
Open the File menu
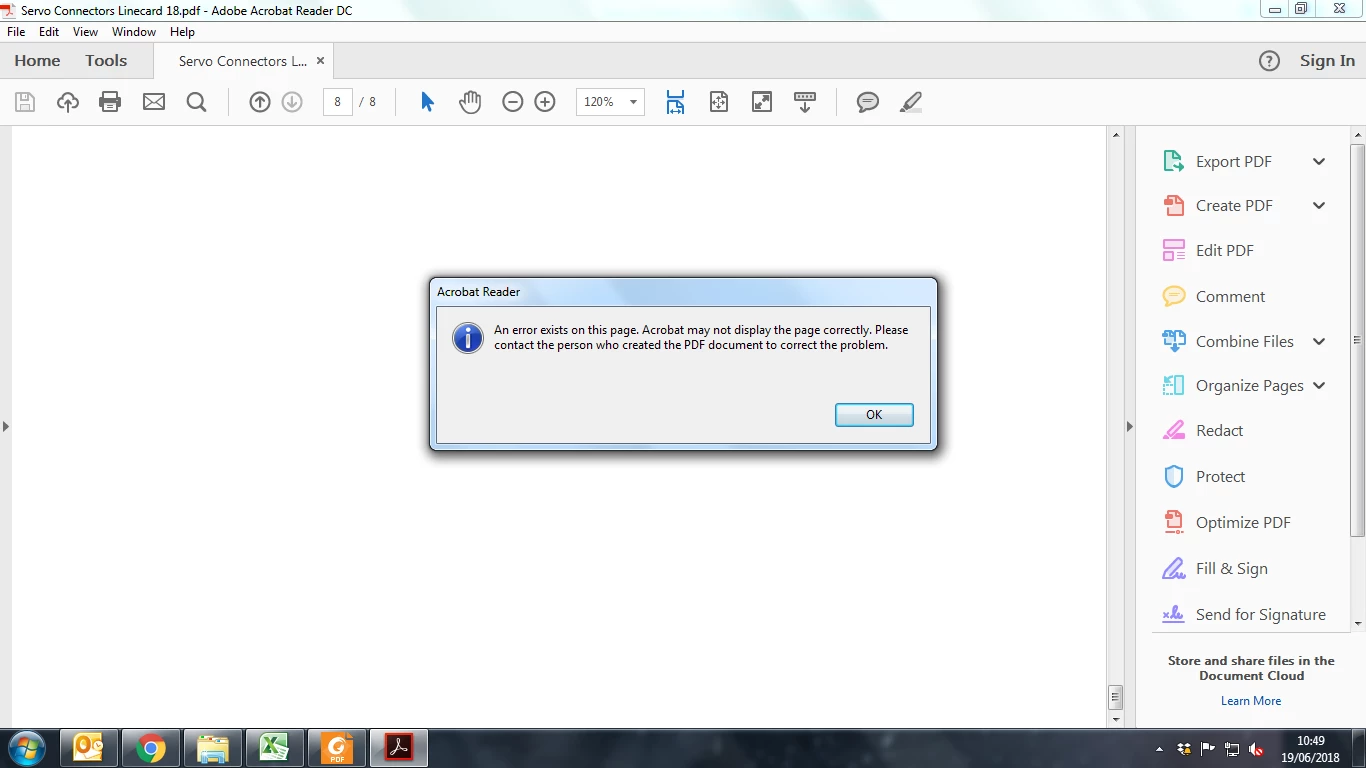pyautogui.click(x=16, y=32)
